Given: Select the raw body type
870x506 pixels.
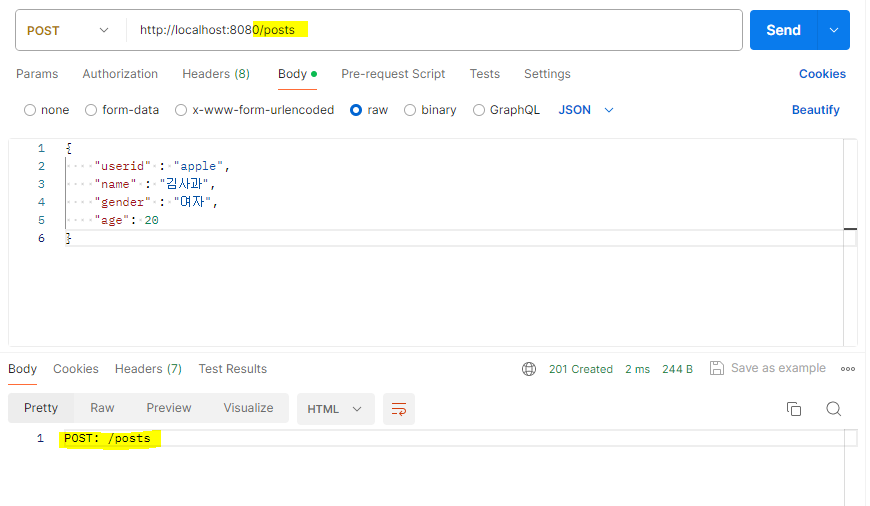Looking at the screenshot, I should pyautogui.click(x=369, y=110).
